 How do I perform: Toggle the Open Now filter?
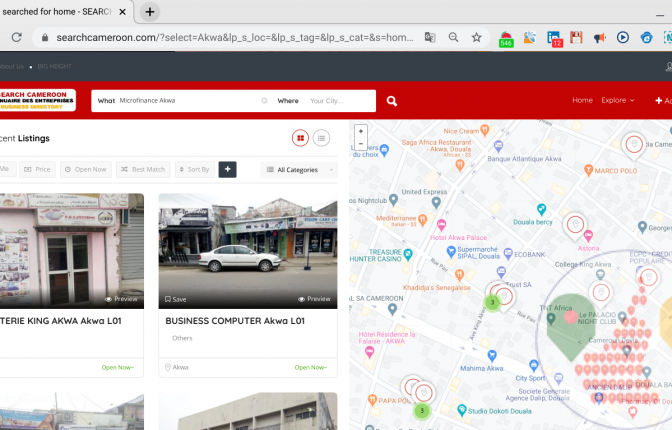click(x=86, y=169)
